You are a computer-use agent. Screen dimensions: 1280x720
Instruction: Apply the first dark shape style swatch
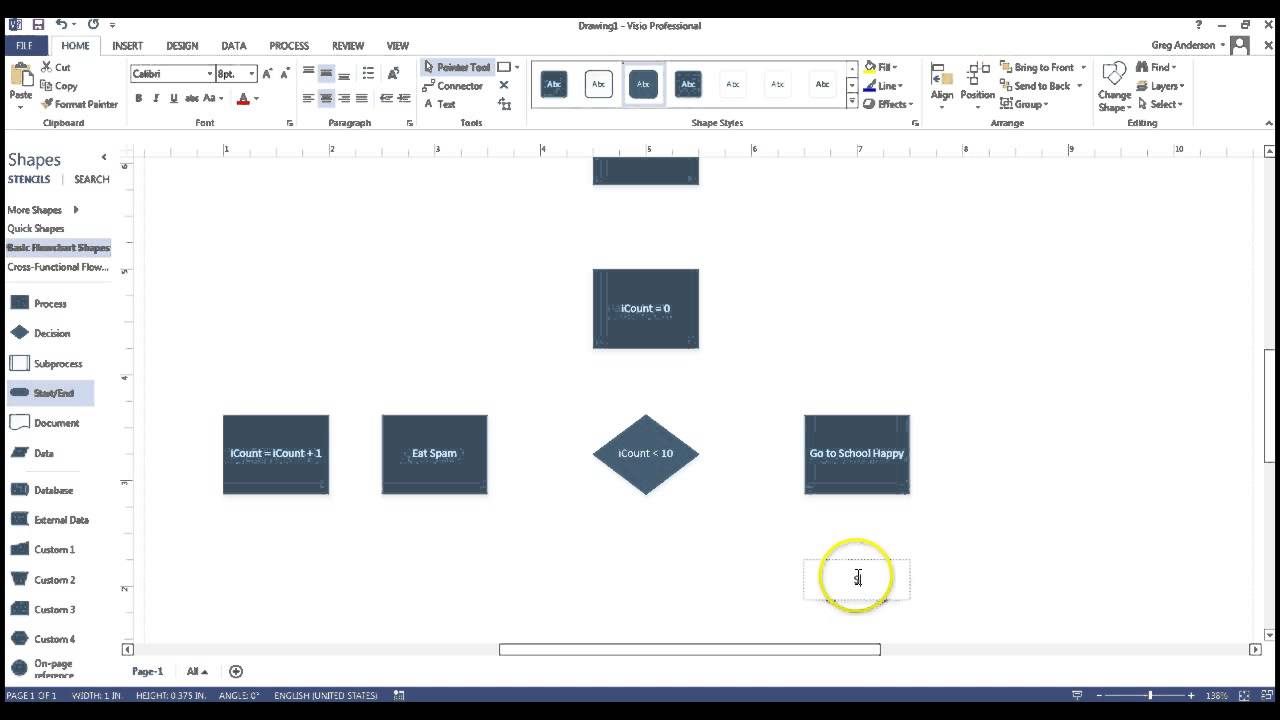pyautogui.click(x=553, y=84)
